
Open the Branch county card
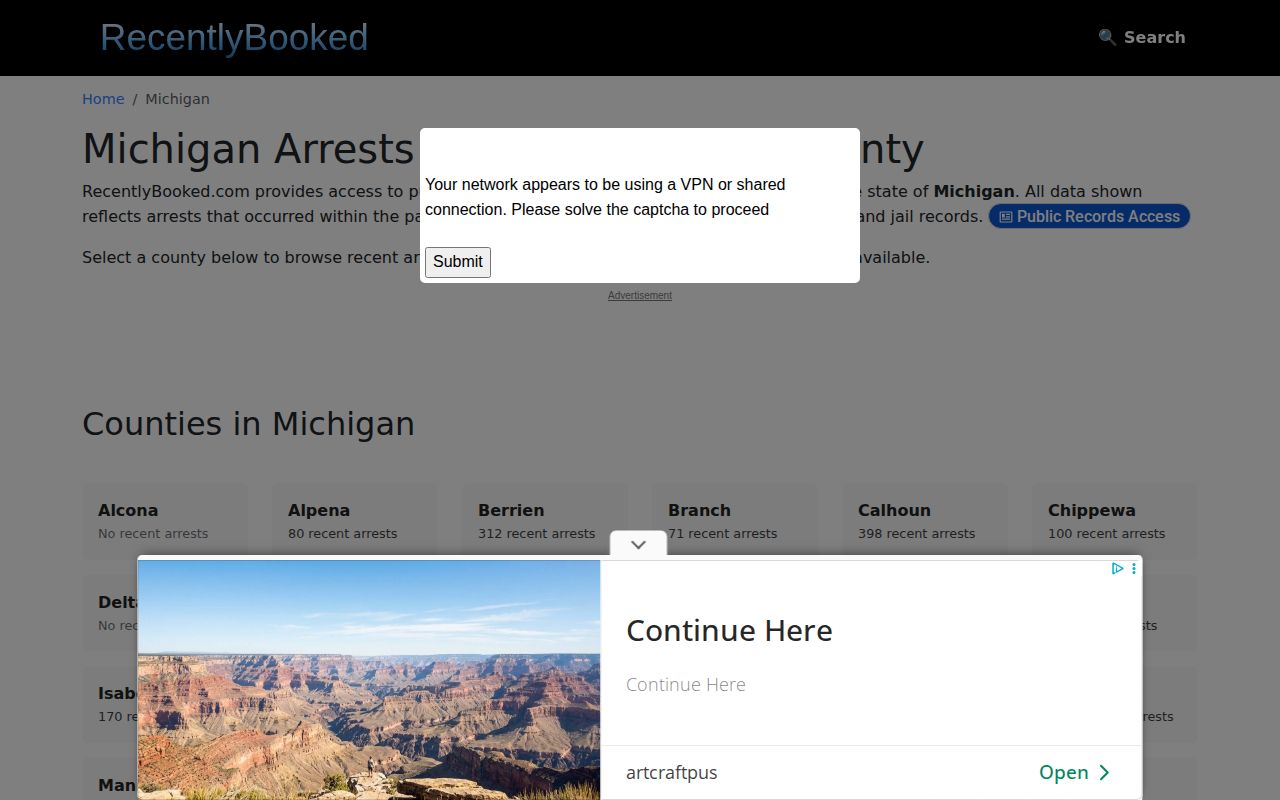(x=735, y=520)
